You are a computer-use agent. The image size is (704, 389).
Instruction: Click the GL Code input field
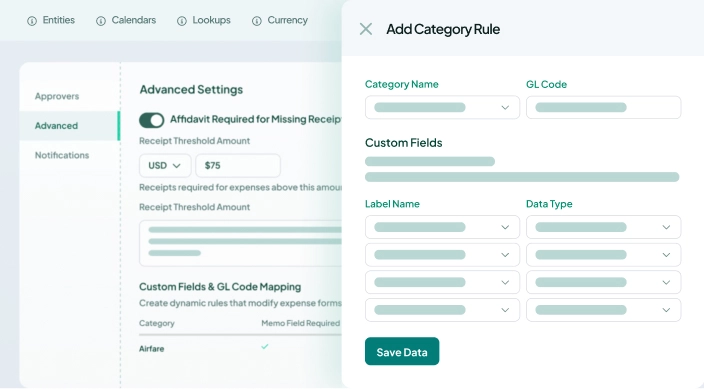point(603,107)
